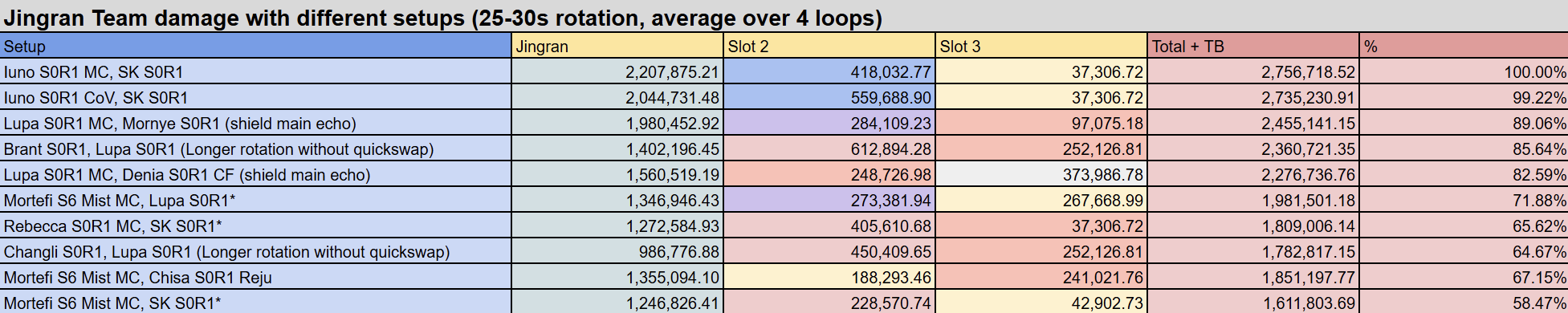Click the Rebecca S0R1 MC setup cell

pos(255,226)
